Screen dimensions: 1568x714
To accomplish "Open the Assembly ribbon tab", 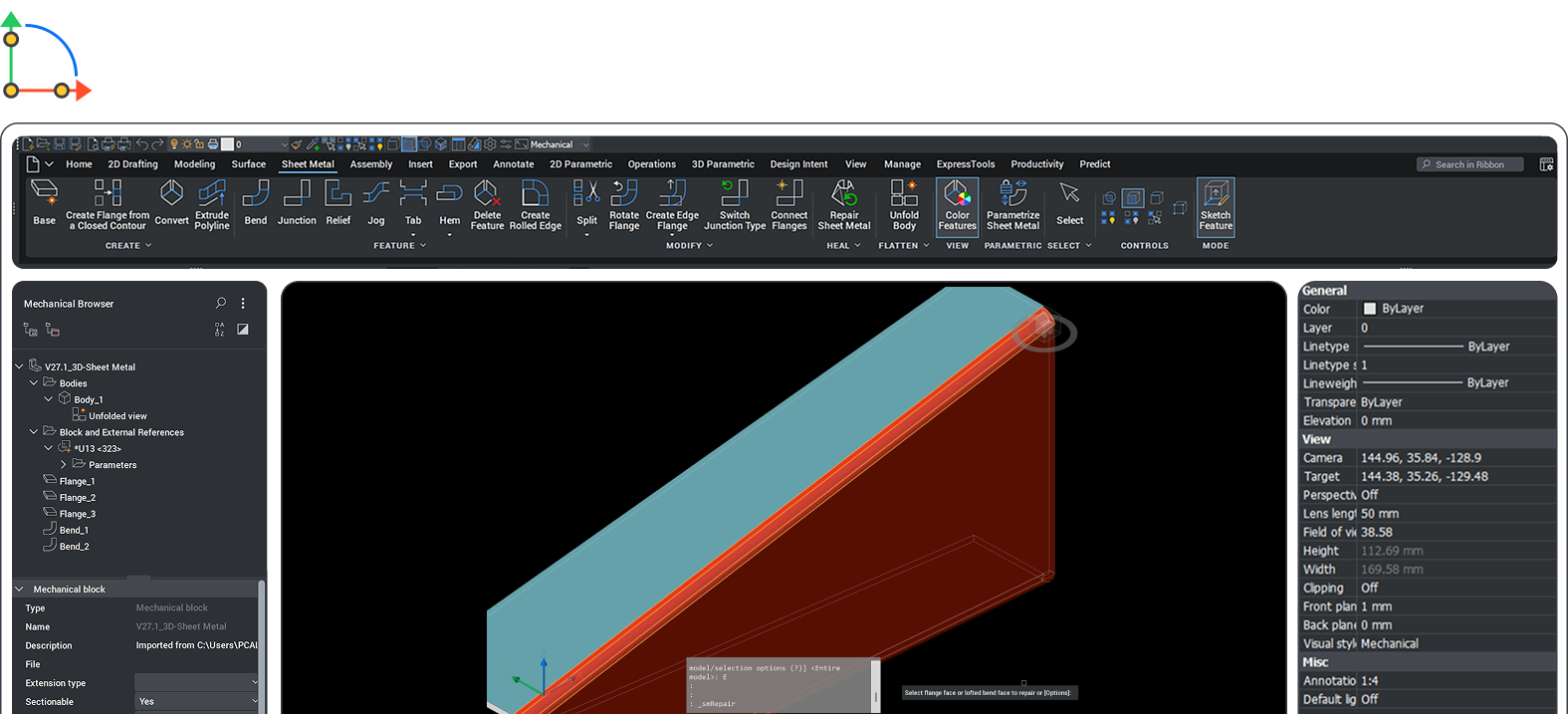I will click(371, 164).
